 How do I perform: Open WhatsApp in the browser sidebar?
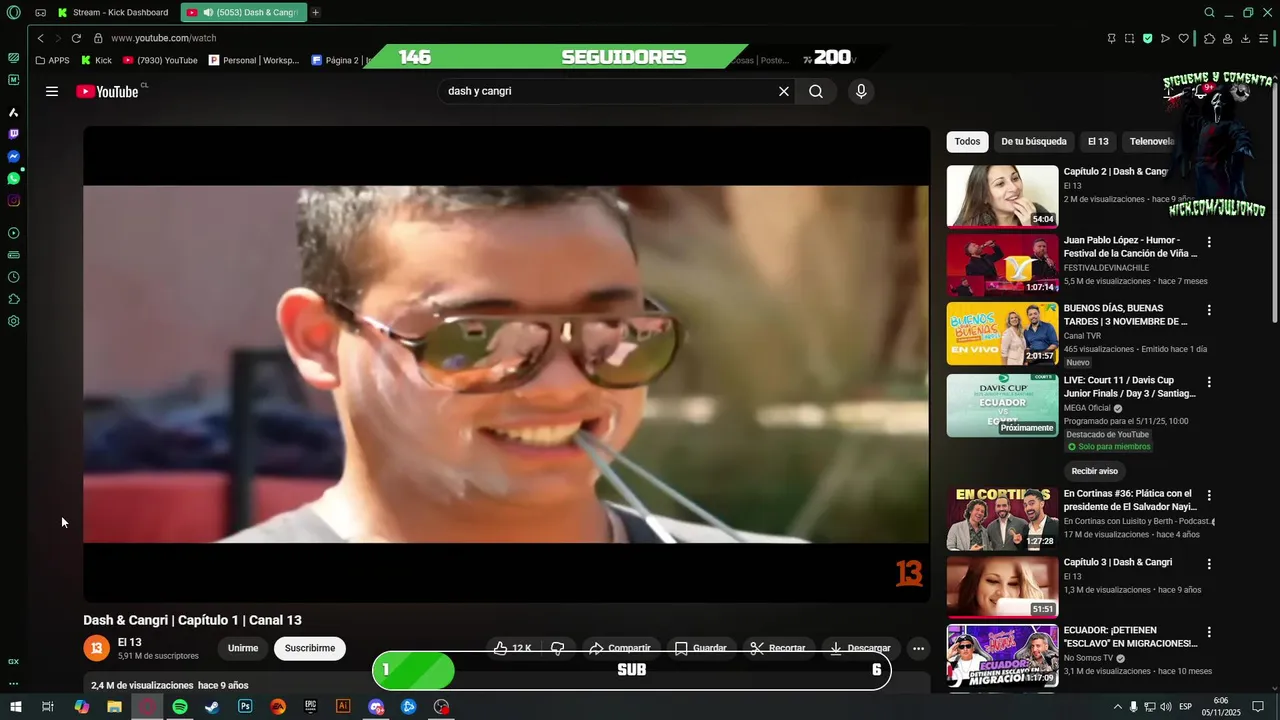click(13, 178)
